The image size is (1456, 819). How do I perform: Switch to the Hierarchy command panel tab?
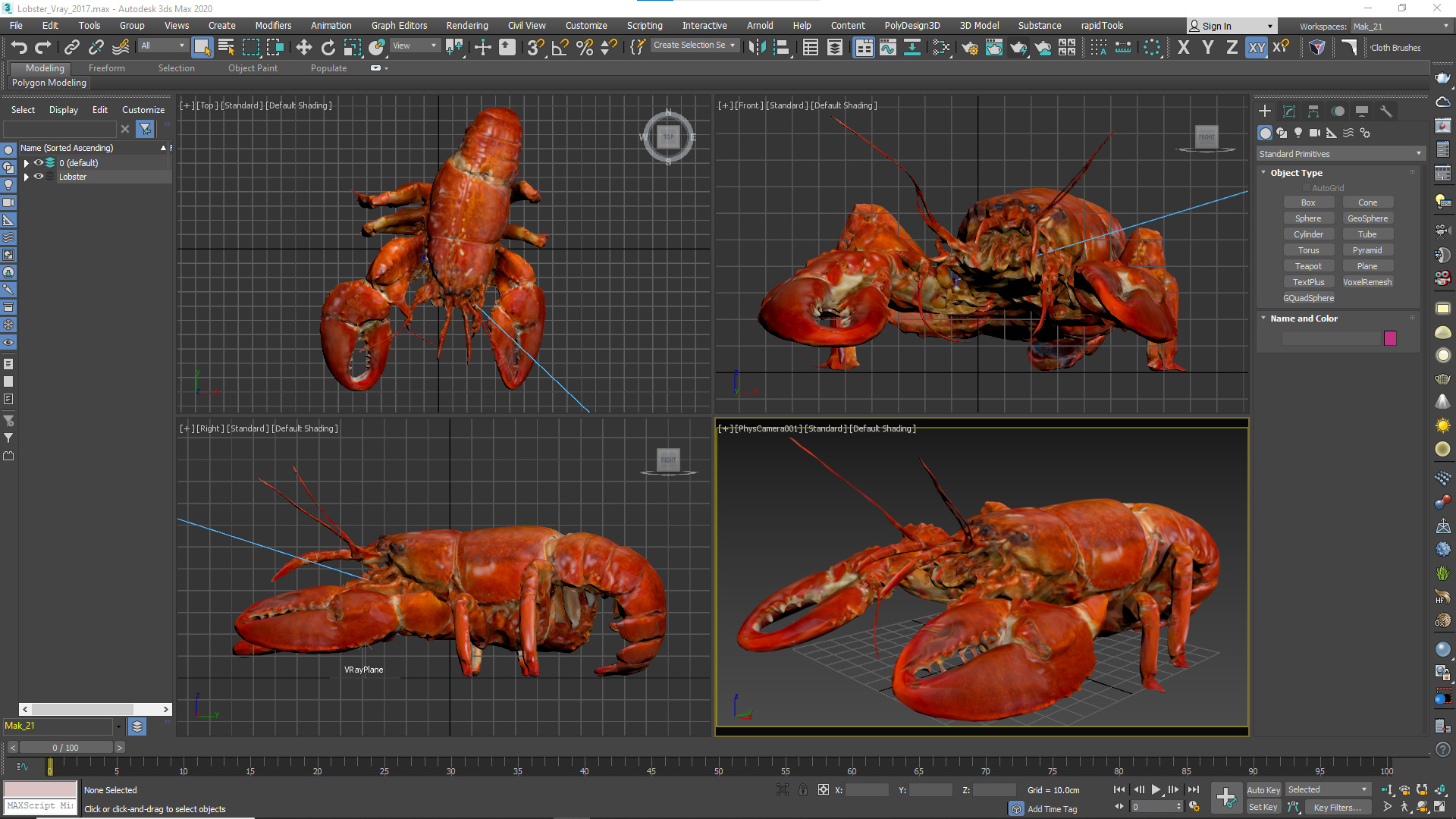click(x=1313, y=111)
